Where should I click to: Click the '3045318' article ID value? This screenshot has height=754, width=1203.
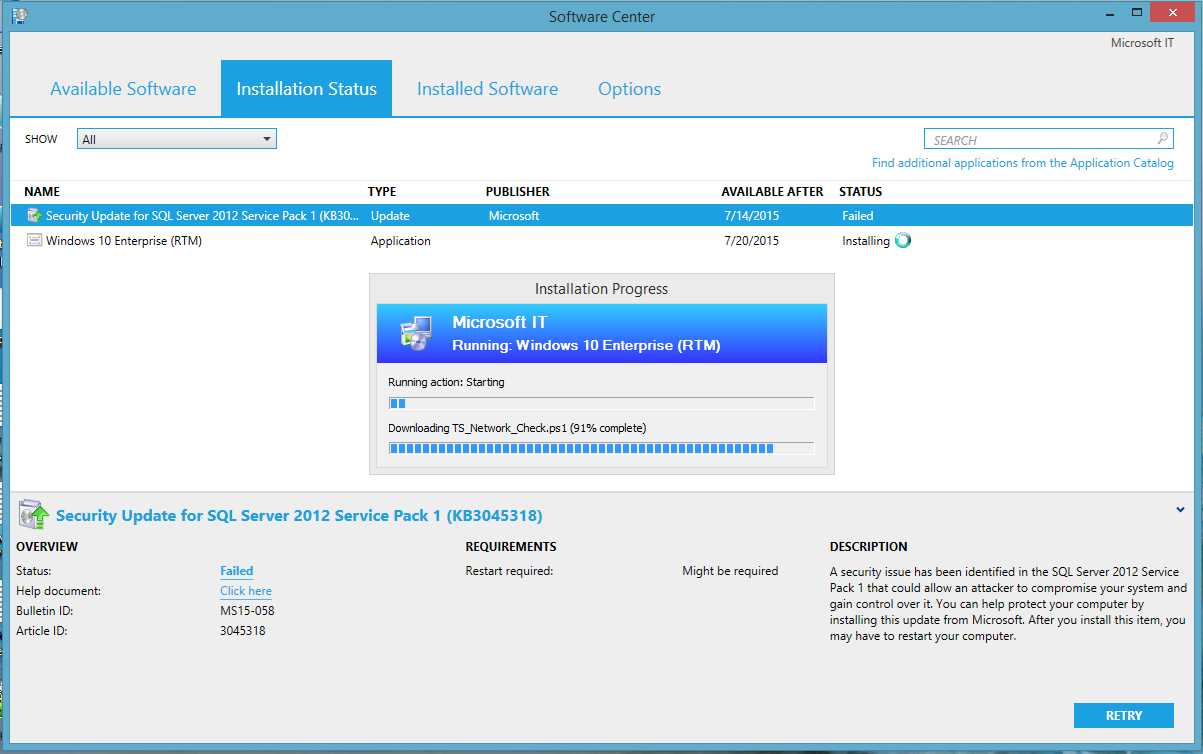click(243, 631)
